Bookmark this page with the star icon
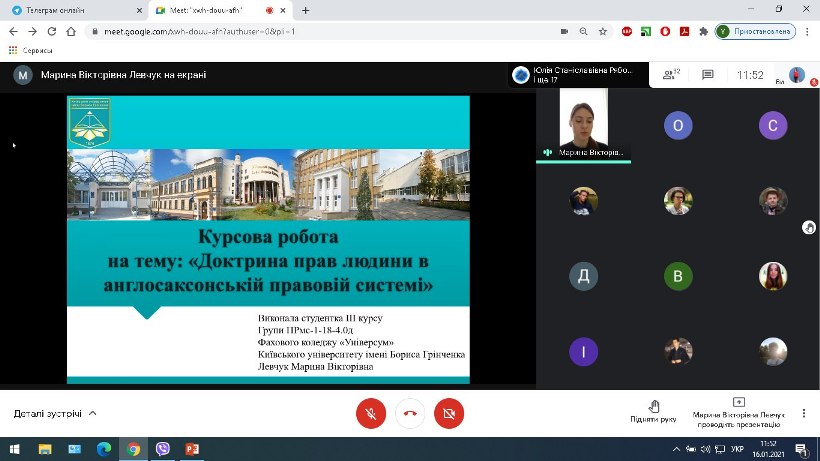820x461 pixels. 603,31
